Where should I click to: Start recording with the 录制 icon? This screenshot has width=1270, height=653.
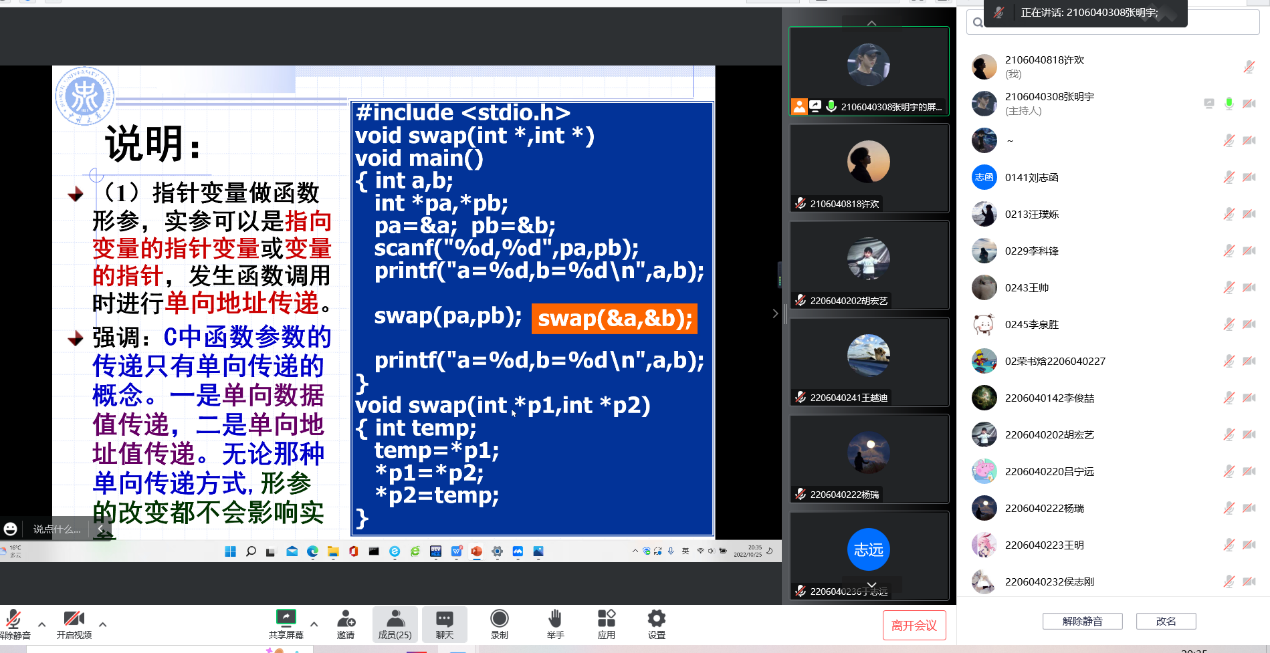pyautogui.click(x=499, y=624)
